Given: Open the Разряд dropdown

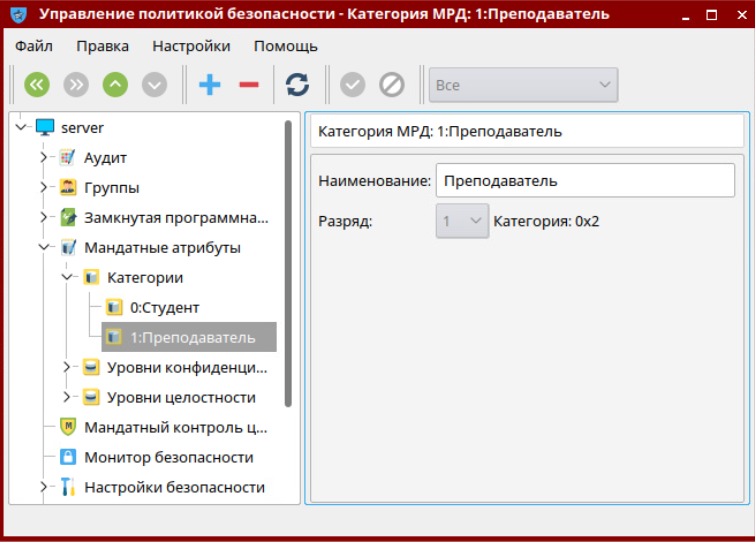Looking at the screenshot, I should [462, 221].
